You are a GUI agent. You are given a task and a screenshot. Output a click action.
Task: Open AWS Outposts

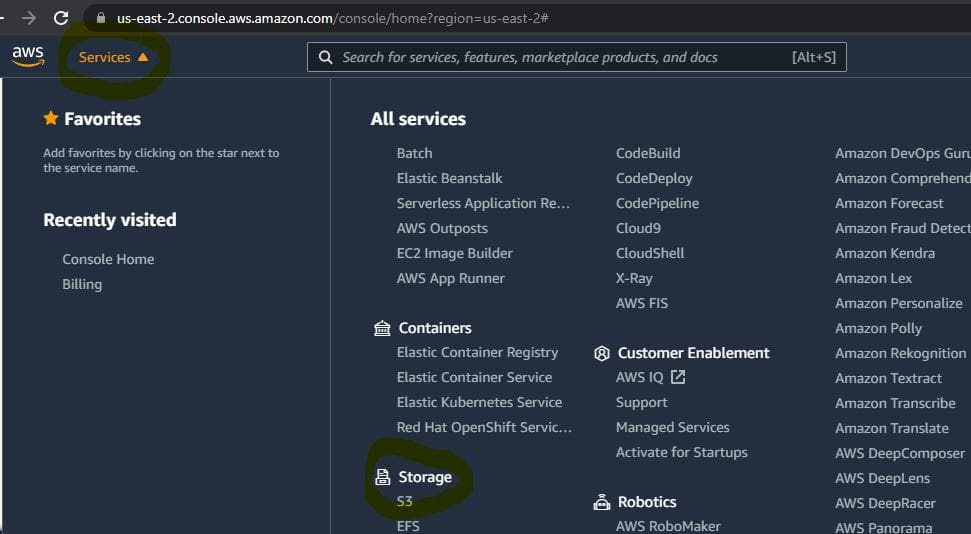click(442, 228)
